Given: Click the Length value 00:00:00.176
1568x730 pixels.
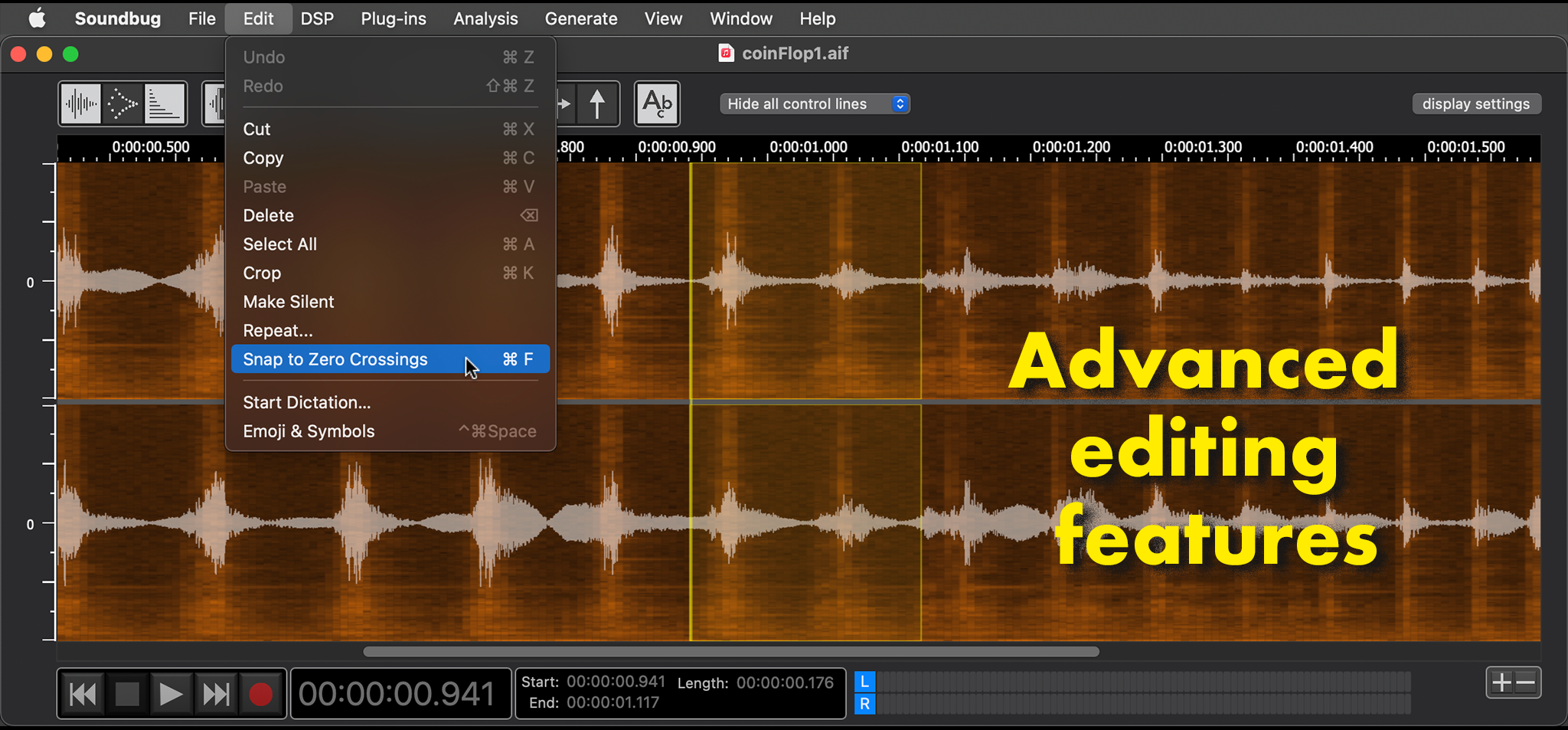Looking at the screenshot, I should [785, 683].
